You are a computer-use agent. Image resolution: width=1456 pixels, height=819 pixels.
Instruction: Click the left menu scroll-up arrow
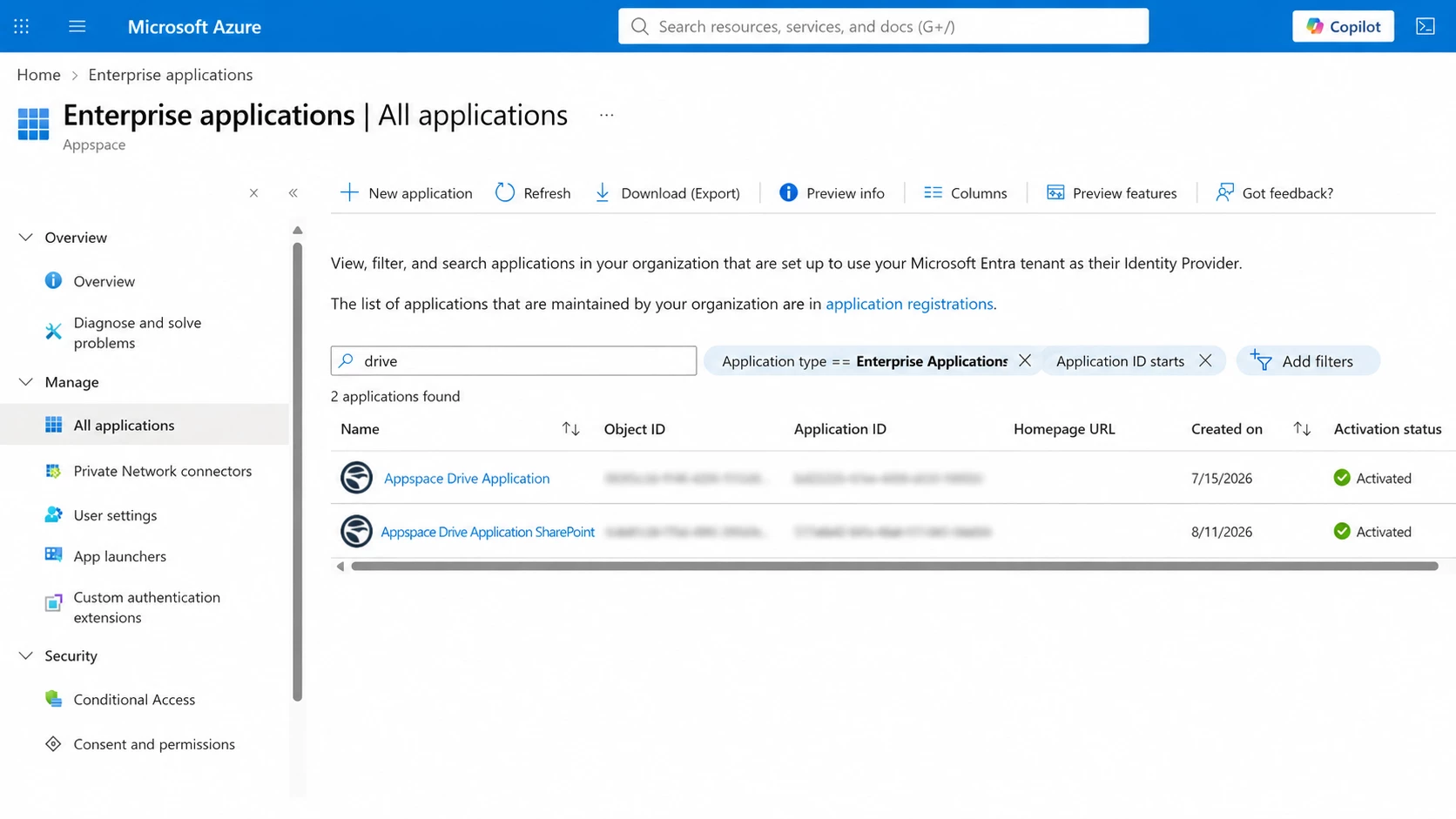298,231
